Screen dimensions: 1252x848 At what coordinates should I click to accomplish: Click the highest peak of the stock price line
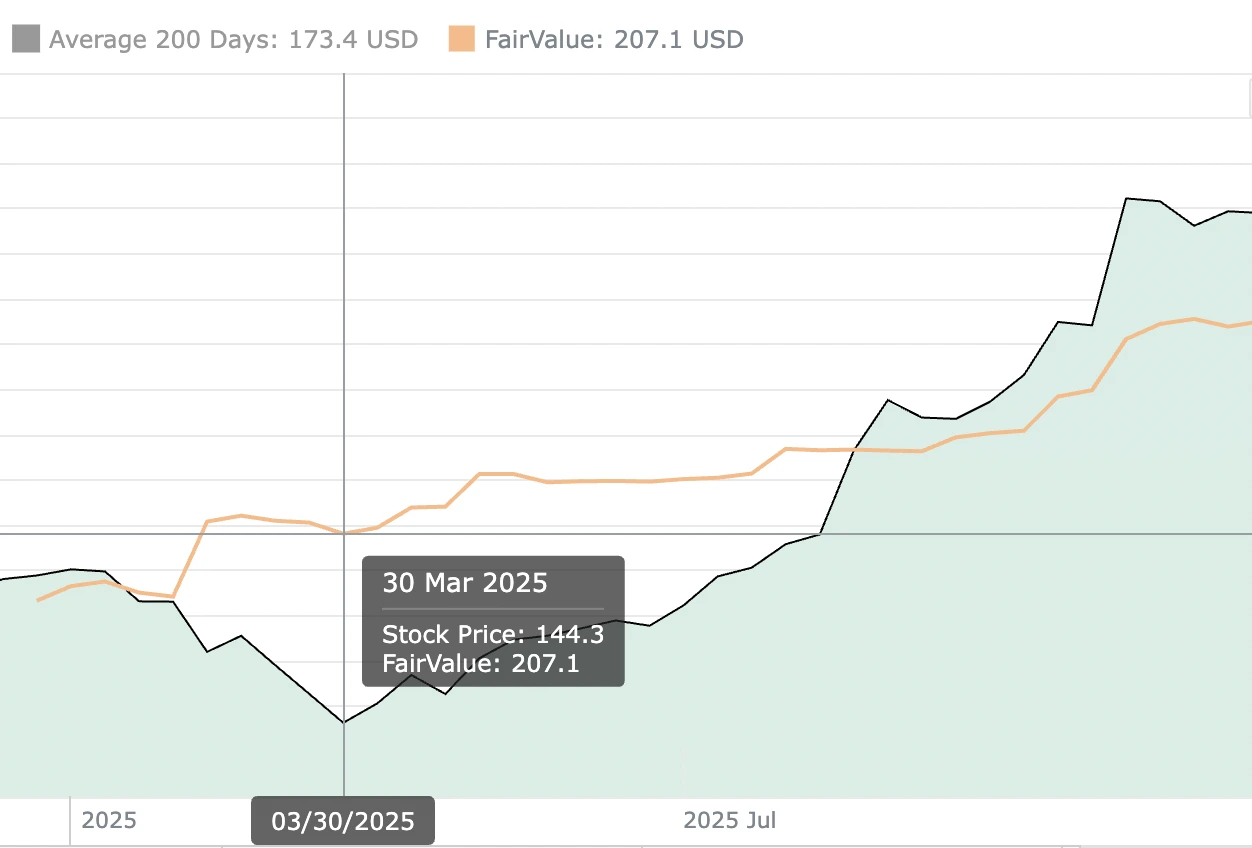(x=1127, y=198)
